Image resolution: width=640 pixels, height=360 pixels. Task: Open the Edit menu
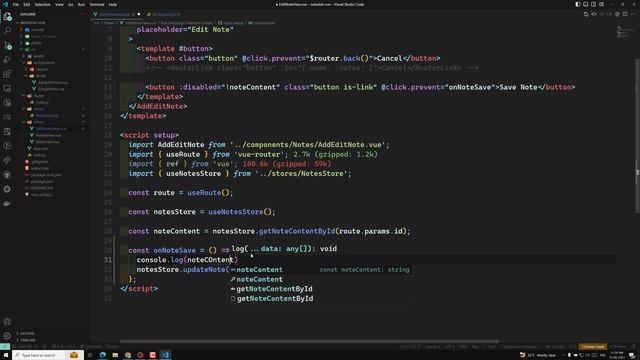pyautogui.click(x=27, y=4)
